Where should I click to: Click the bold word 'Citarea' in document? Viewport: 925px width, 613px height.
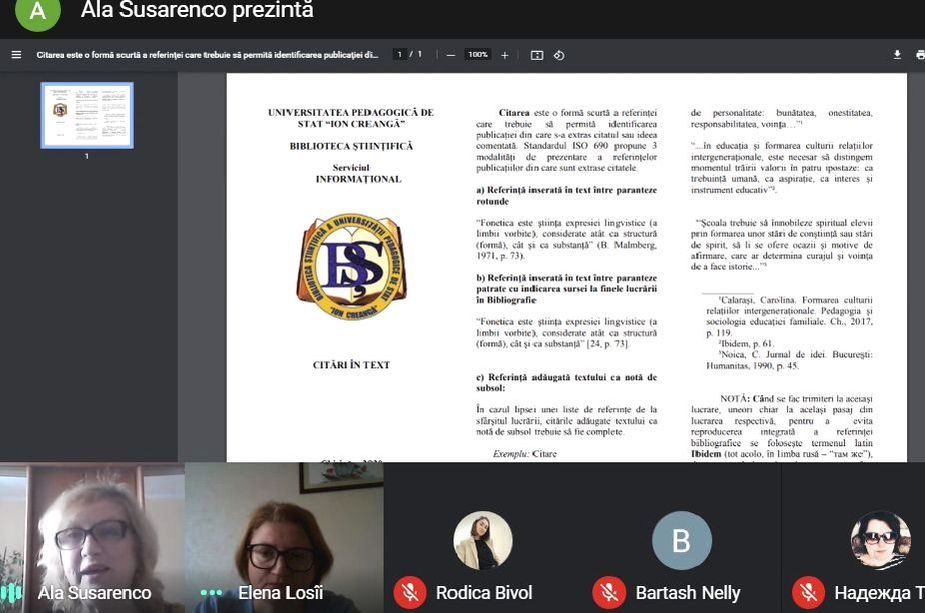coord(514,113)
